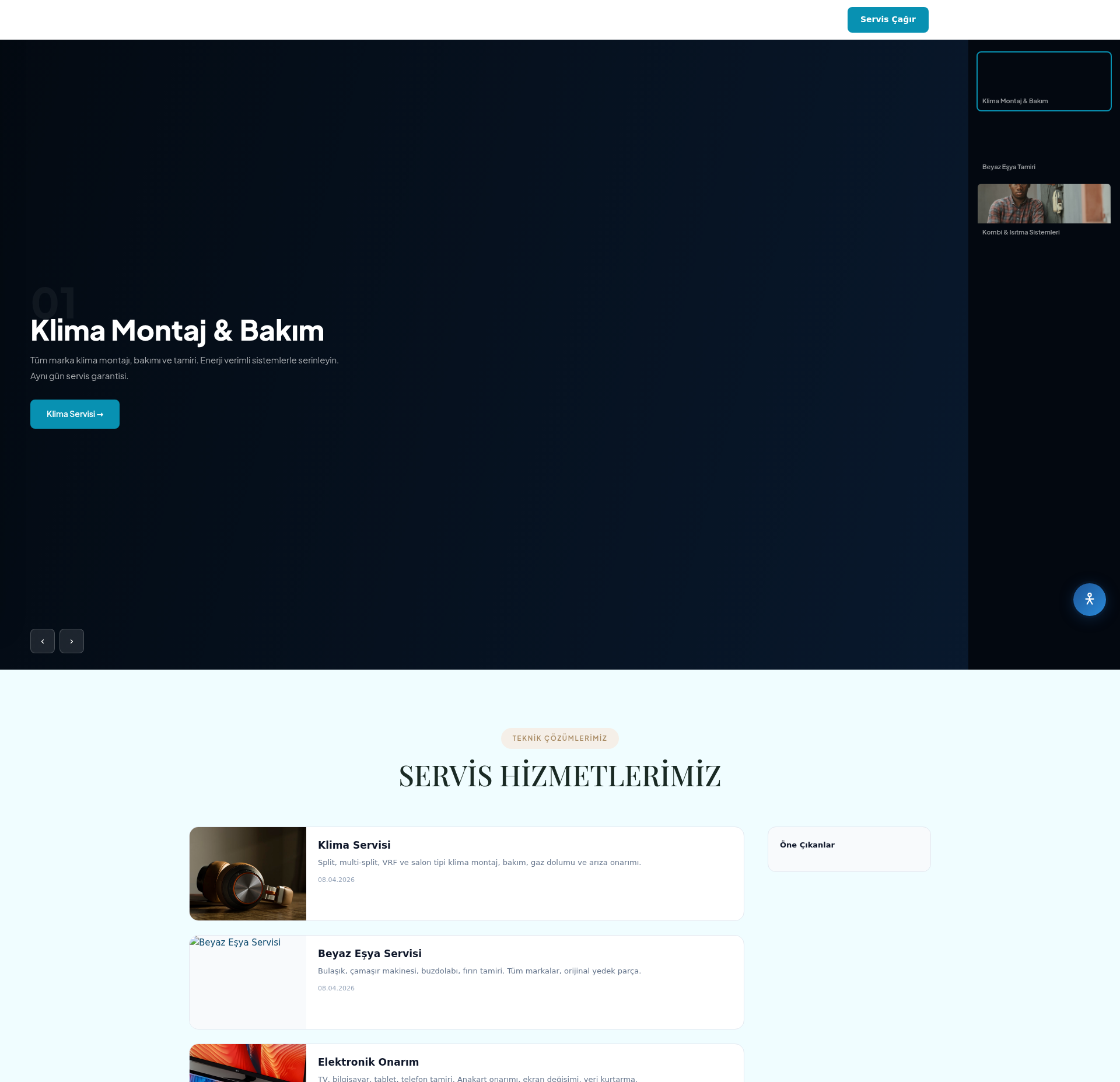1120x1082 pixels.
Task: Click the TEKNİK ÇÖZÜMLERİMİZ badge
Action: coord(560,738)
